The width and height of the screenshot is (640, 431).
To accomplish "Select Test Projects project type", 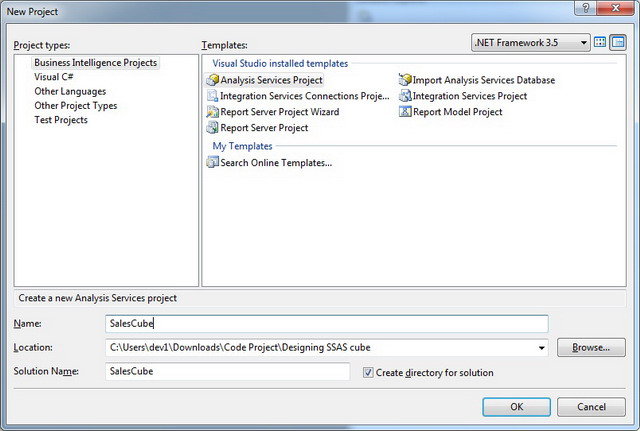I will pyautogui.click(x=61, y=120).
